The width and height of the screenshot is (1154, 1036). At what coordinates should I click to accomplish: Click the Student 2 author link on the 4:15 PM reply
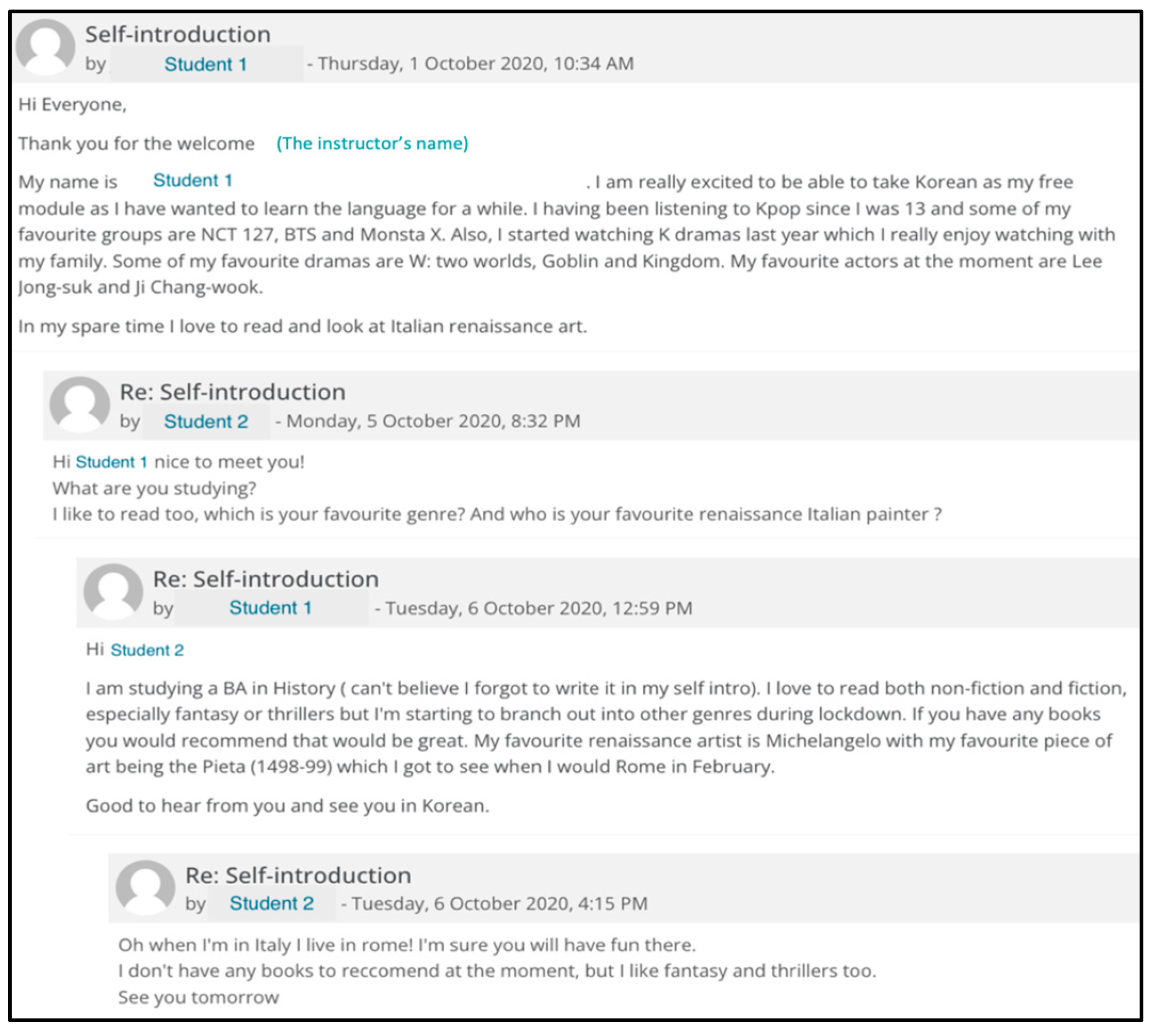271,903
